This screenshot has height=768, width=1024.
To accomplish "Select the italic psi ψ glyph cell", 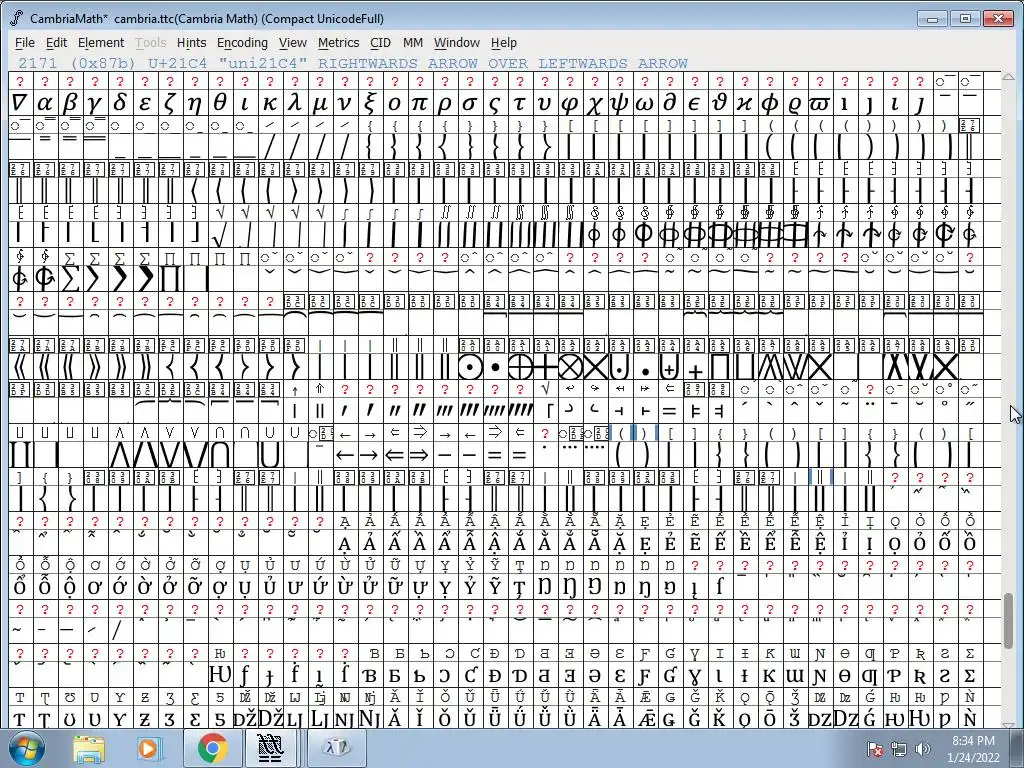I will (x=620, y=103).
